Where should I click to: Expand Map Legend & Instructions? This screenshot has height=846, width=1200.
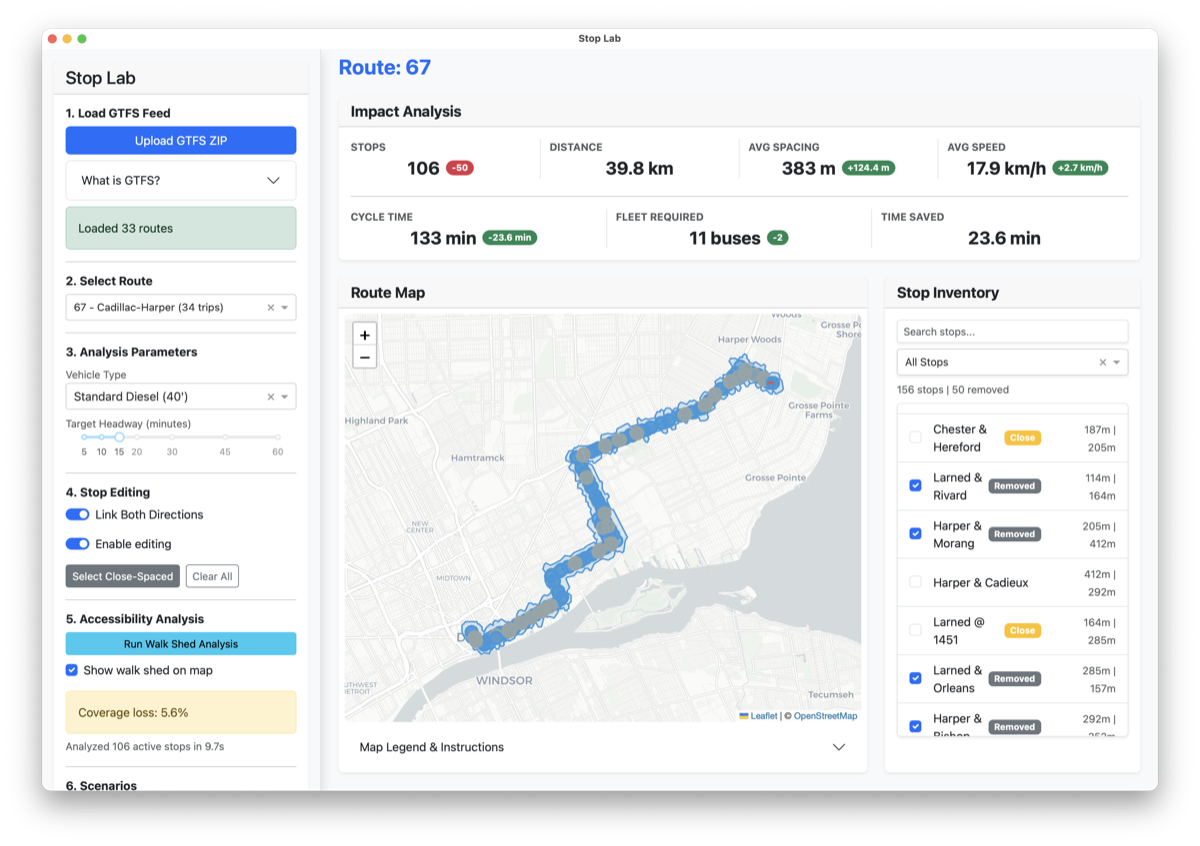[x=602, y=747]
